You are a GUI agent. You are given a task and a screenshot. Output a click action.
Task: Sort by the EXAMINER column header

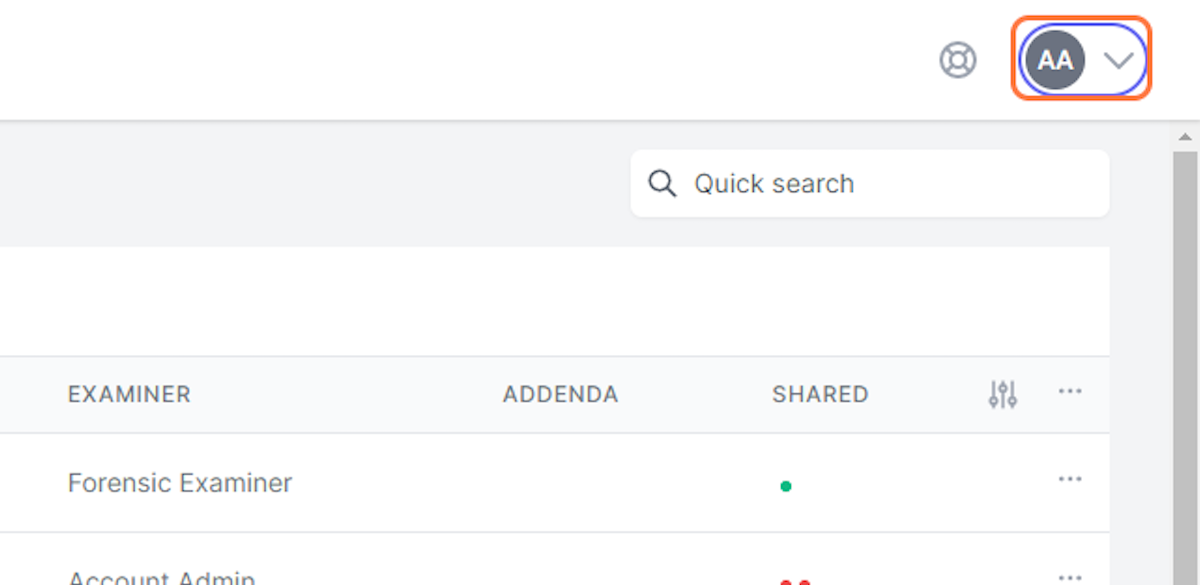coord(129,394)
